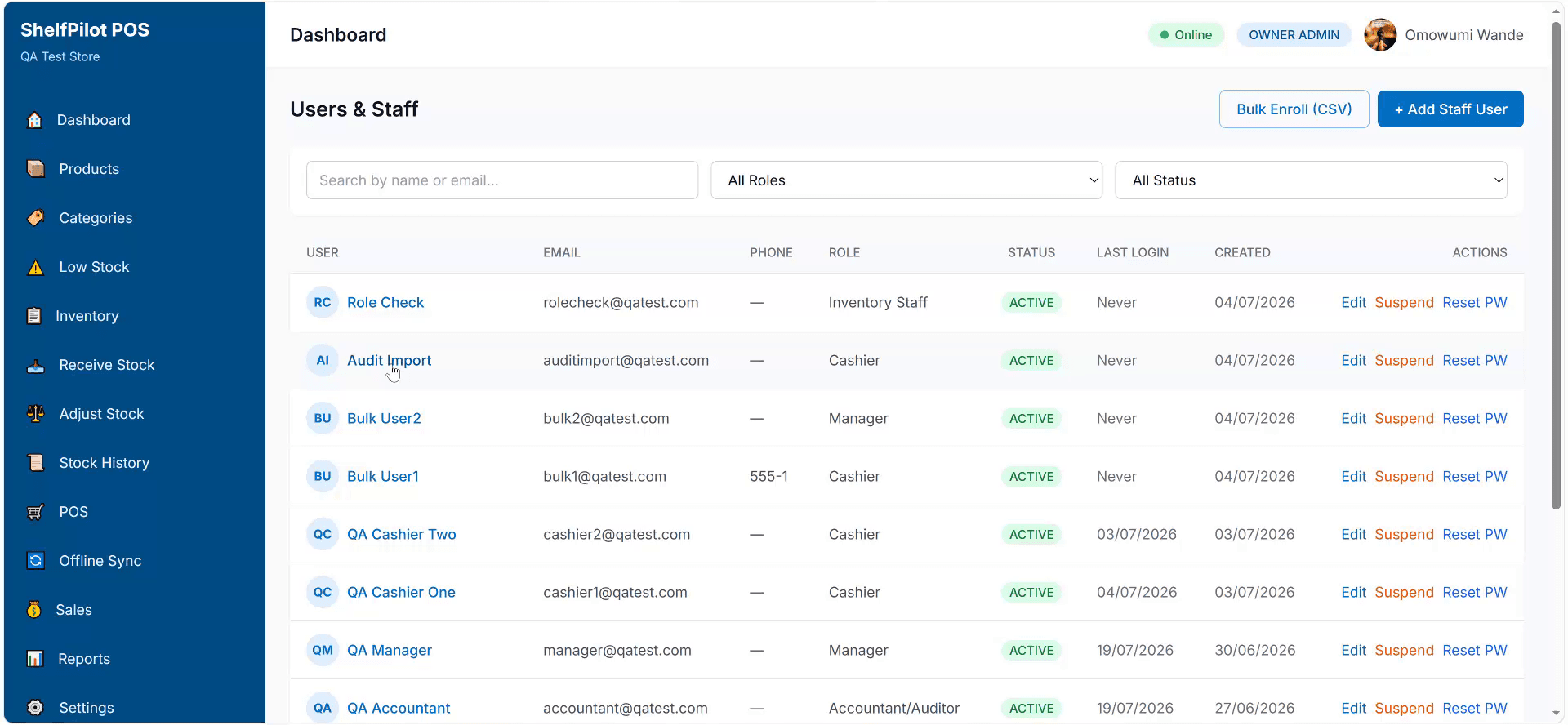Click the ShelfPilot POS brand title
This screenshot has width=1568, height=725.
pos(85,30)
